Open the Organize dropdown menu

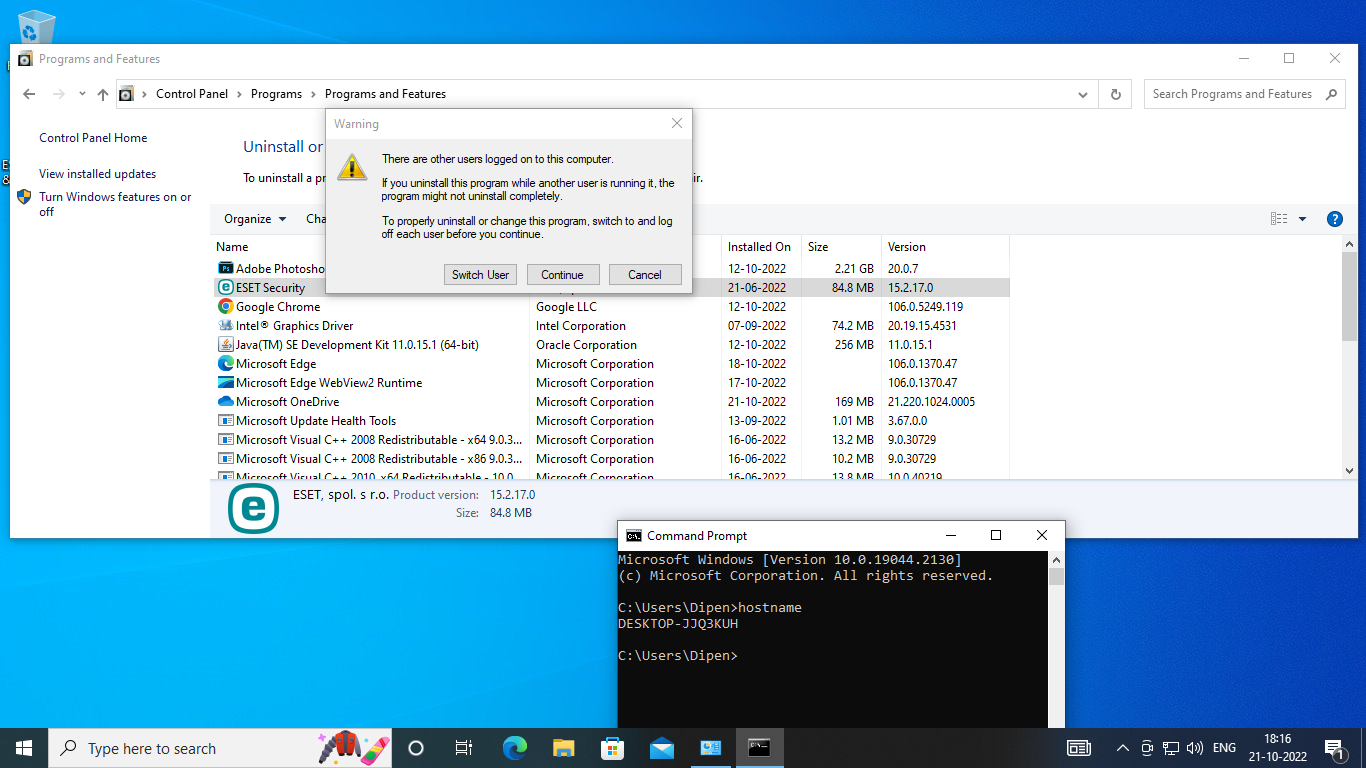pyautogui.click(x=255, y=219)
